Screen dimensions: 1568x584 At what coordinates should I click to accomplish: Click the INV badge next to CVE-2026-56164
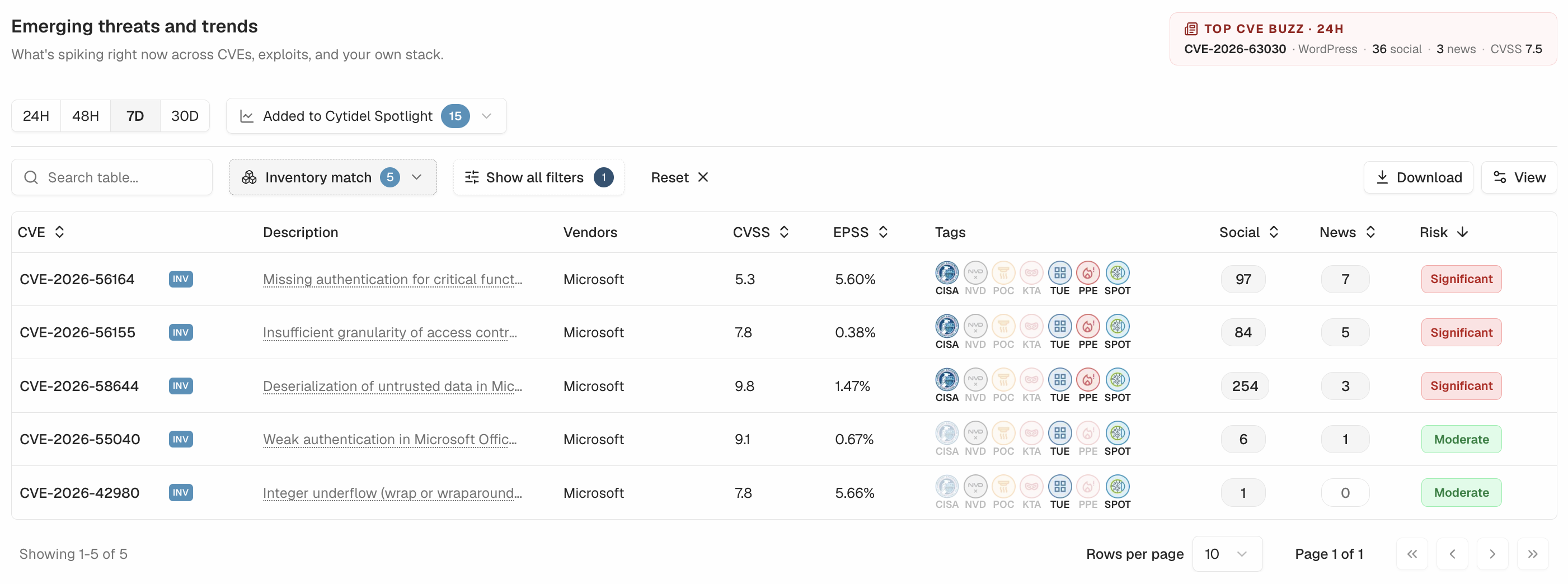tap(181, 279)
